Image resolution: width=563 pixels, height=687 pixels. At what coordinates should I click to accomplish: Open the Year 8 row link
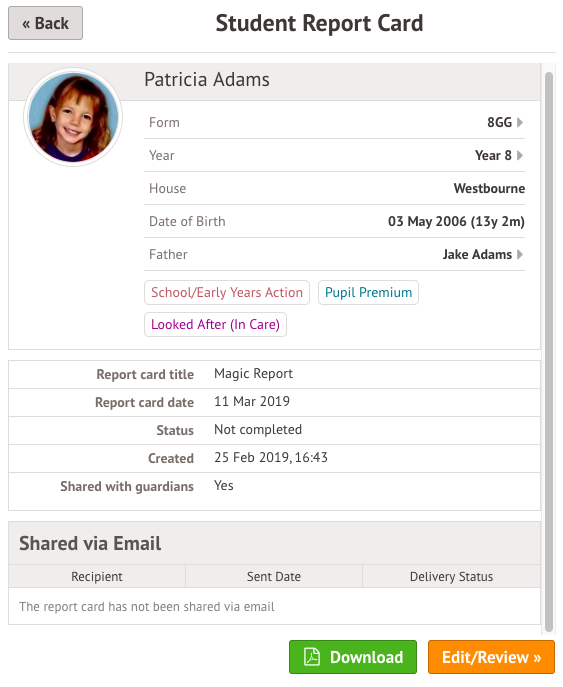334,155
